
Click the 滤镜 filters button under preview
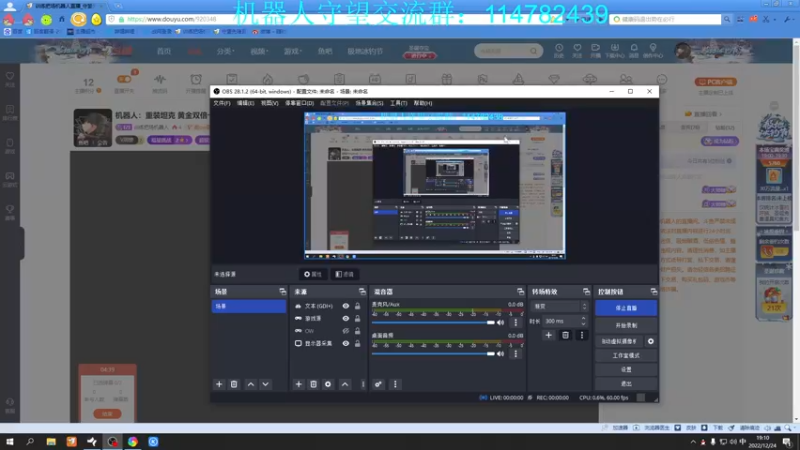(345, 274)
